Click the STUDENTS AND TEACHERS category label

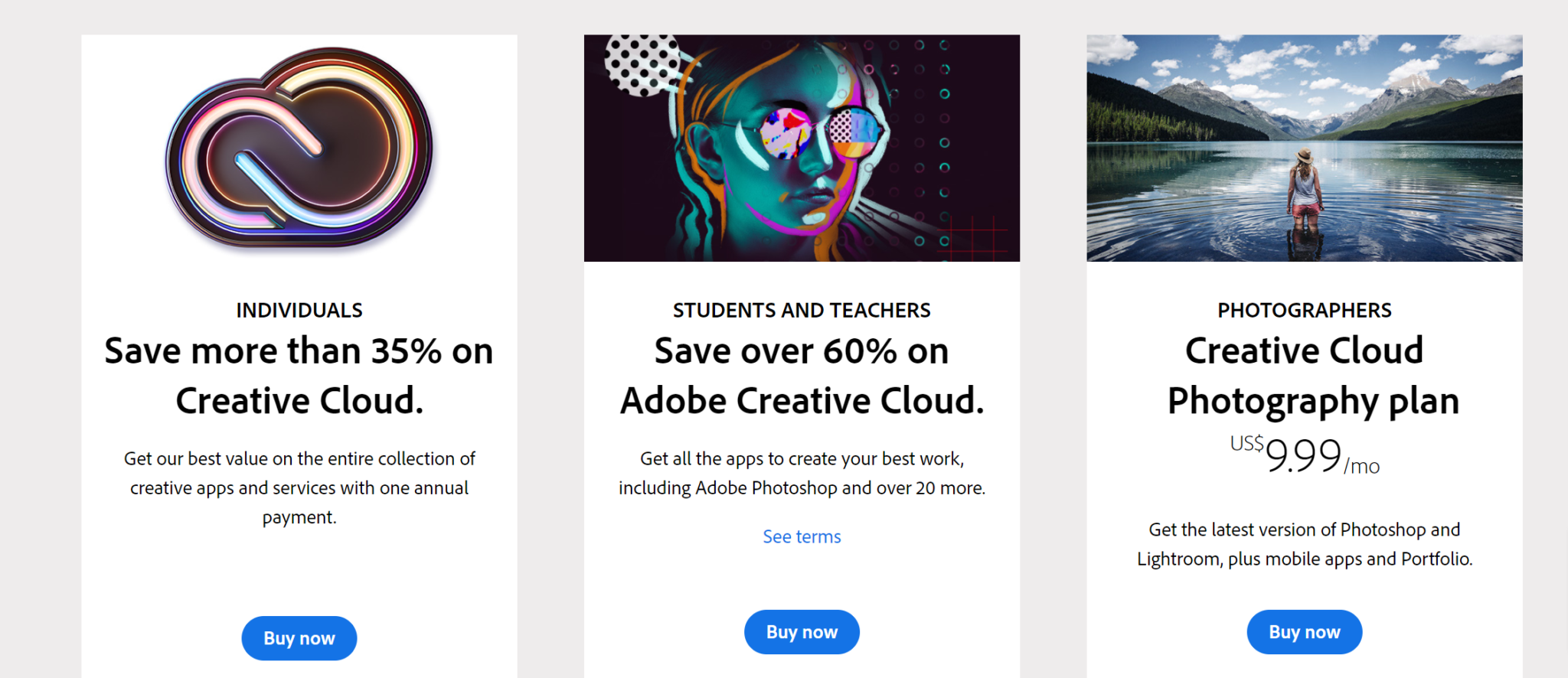[x=802, y=310]
